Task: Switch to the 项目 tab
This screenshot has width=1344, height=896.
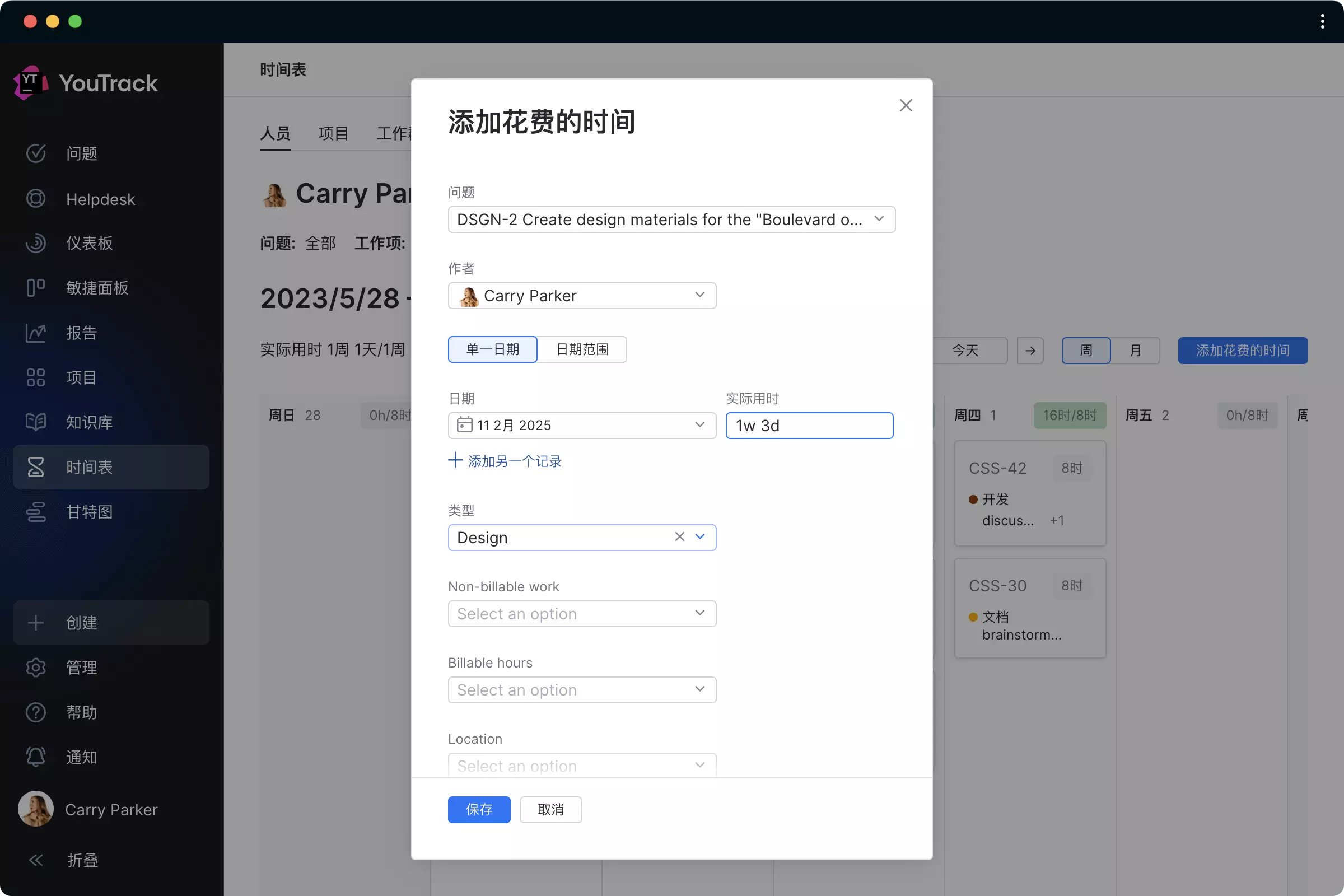Action: coord(333,133)
